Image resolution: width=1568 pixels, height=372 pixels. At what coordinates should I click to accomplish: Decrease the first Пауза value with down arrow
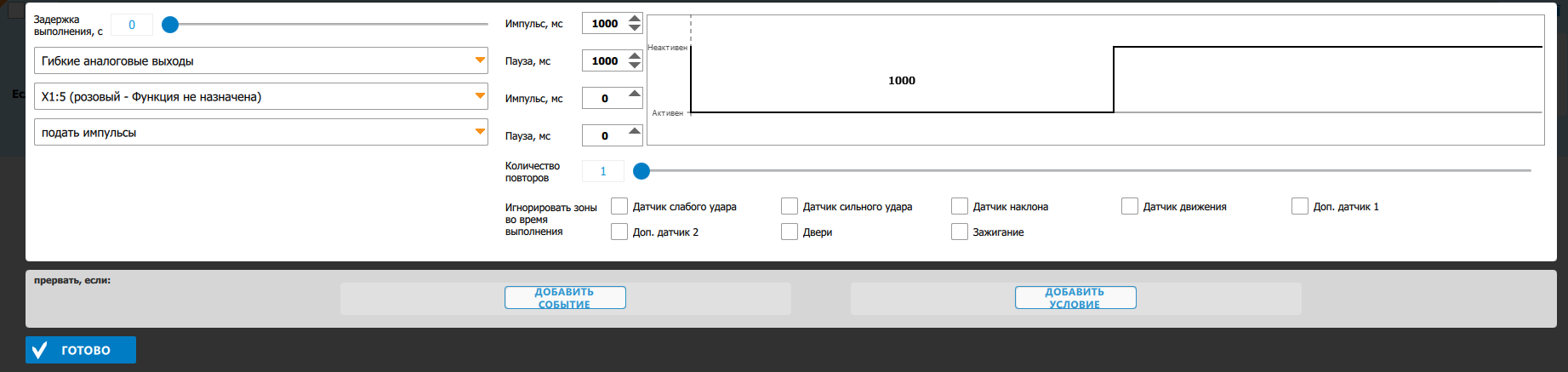pos(635,66)
